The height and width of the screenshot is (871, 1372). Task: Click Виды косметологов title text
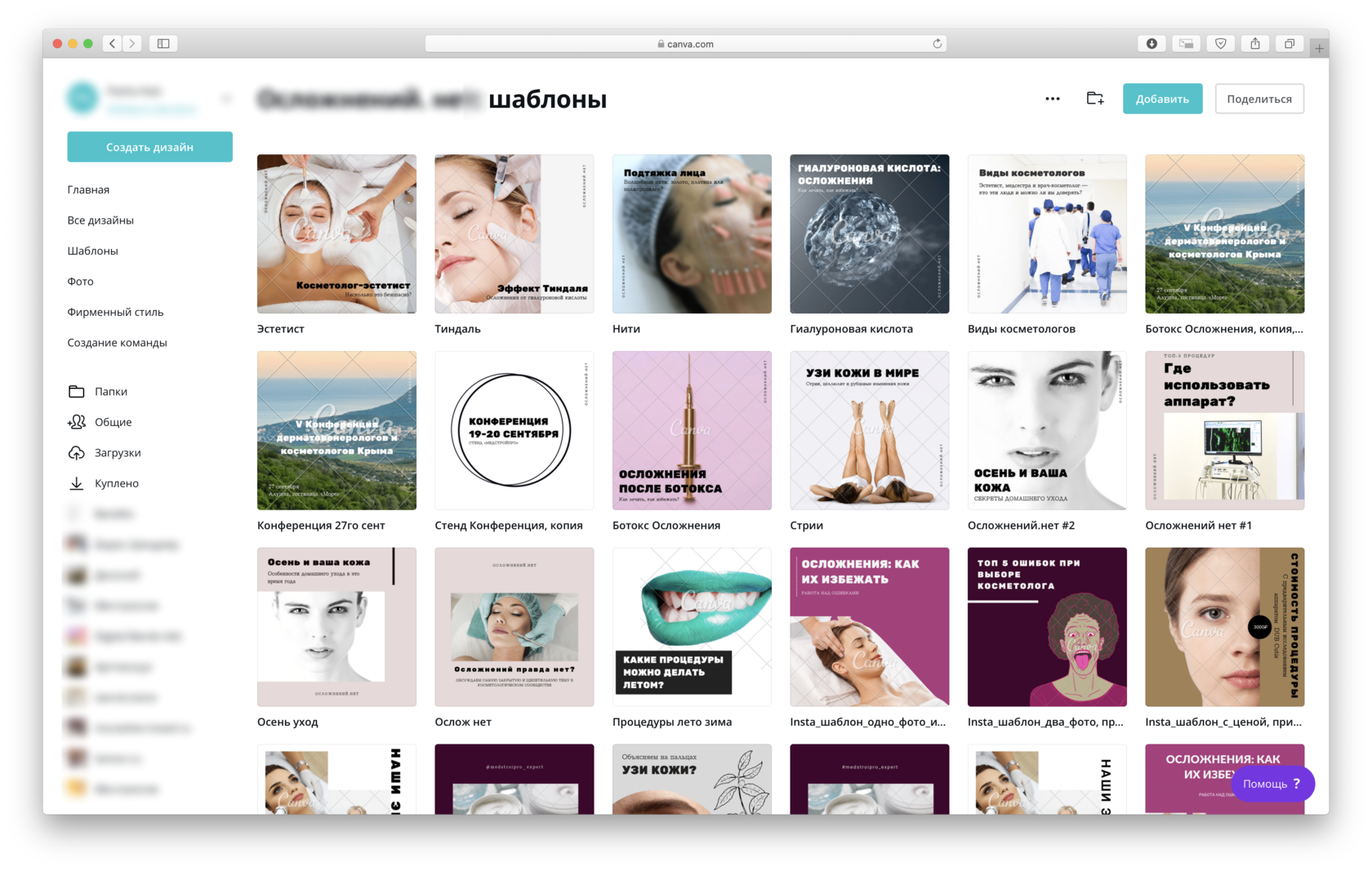[x=1022, y=329]
